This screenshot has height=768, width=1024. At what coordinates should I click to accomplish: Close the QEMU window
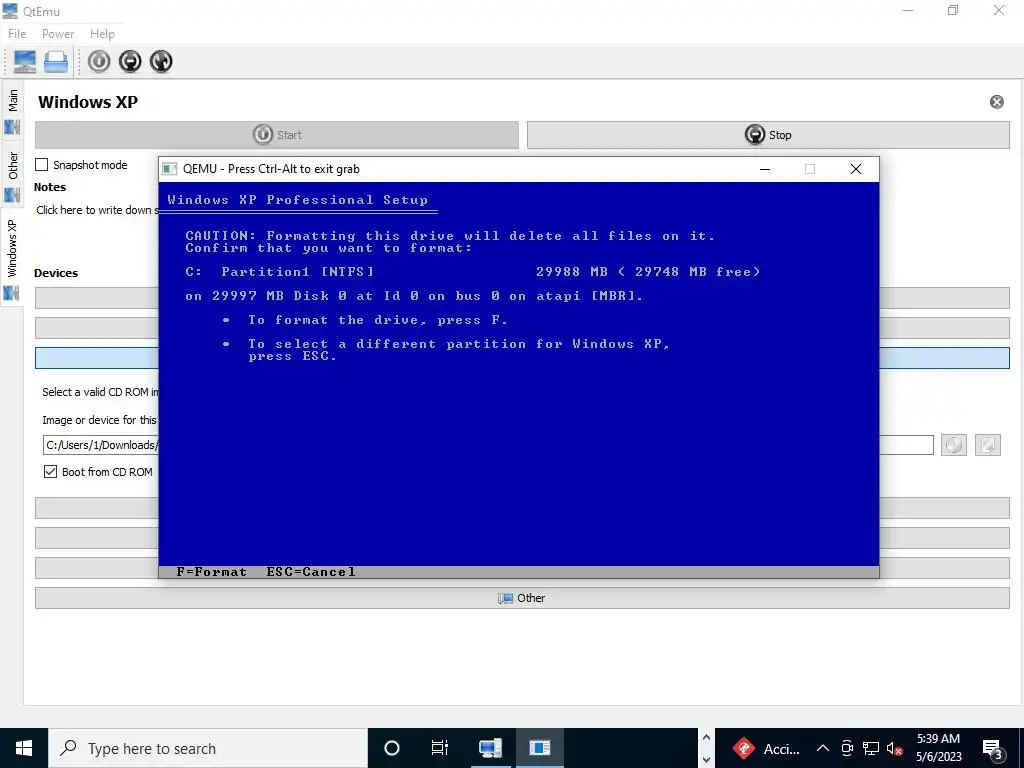(x=856, y=169)
